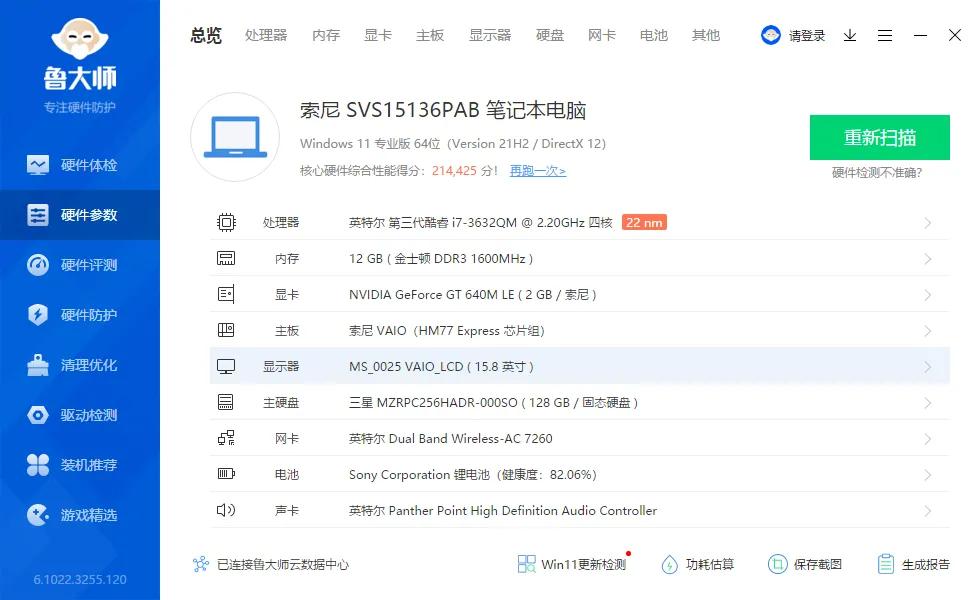Open 游戏精选 from the sidebar
This screenshot has width=980, height=600.
click(x=80, y=515)
